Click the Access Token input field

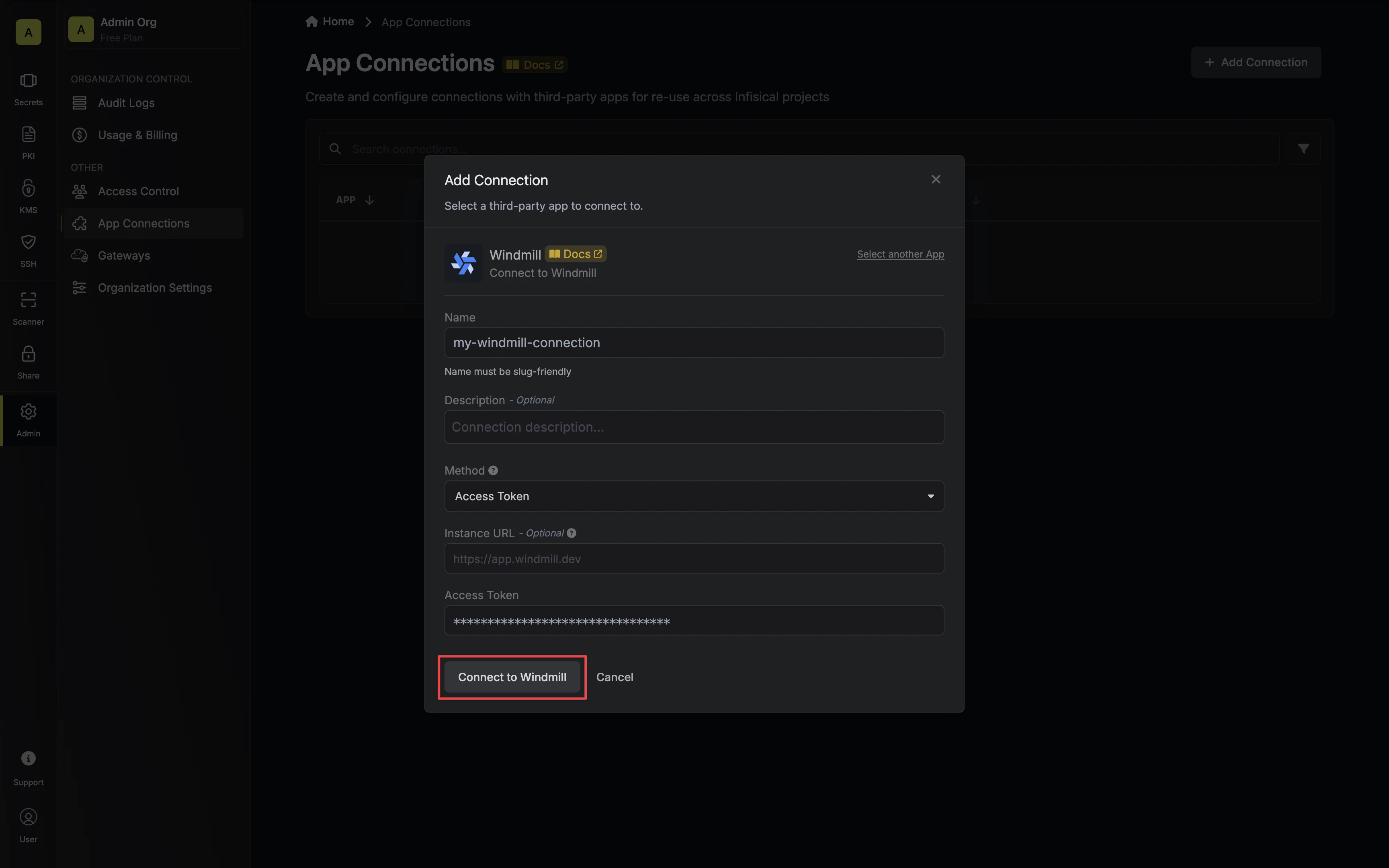[x=694, y=620]
